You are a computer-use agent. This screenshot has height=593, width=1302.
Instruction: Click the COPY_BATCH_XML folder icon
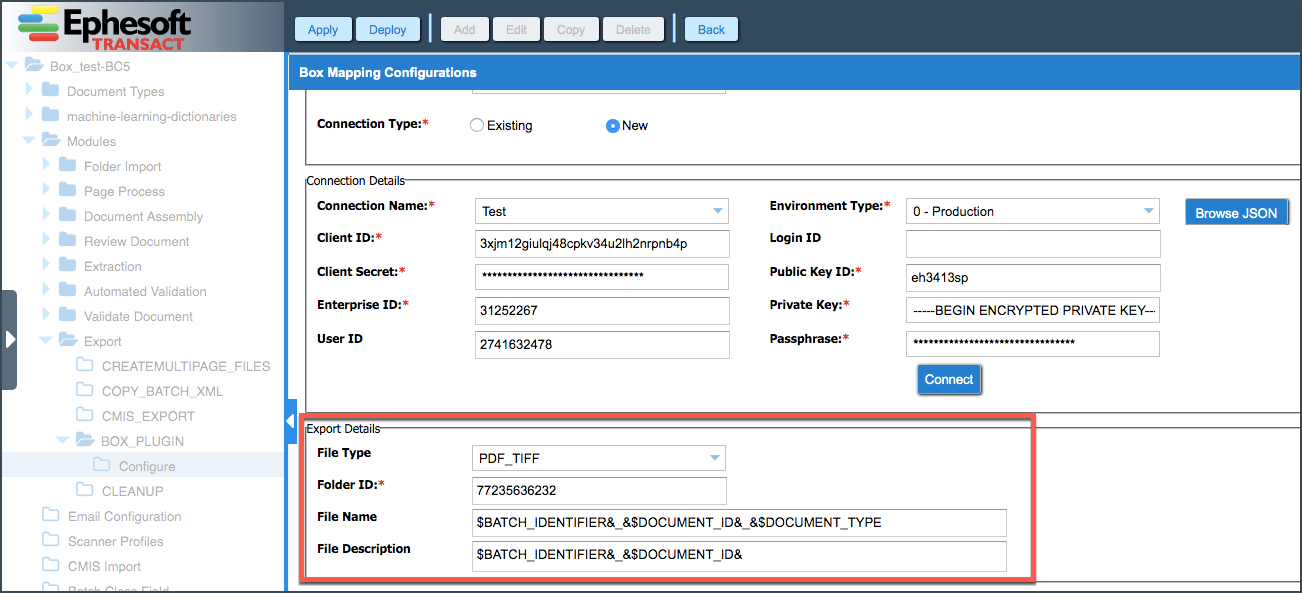[x=86, y=390]
